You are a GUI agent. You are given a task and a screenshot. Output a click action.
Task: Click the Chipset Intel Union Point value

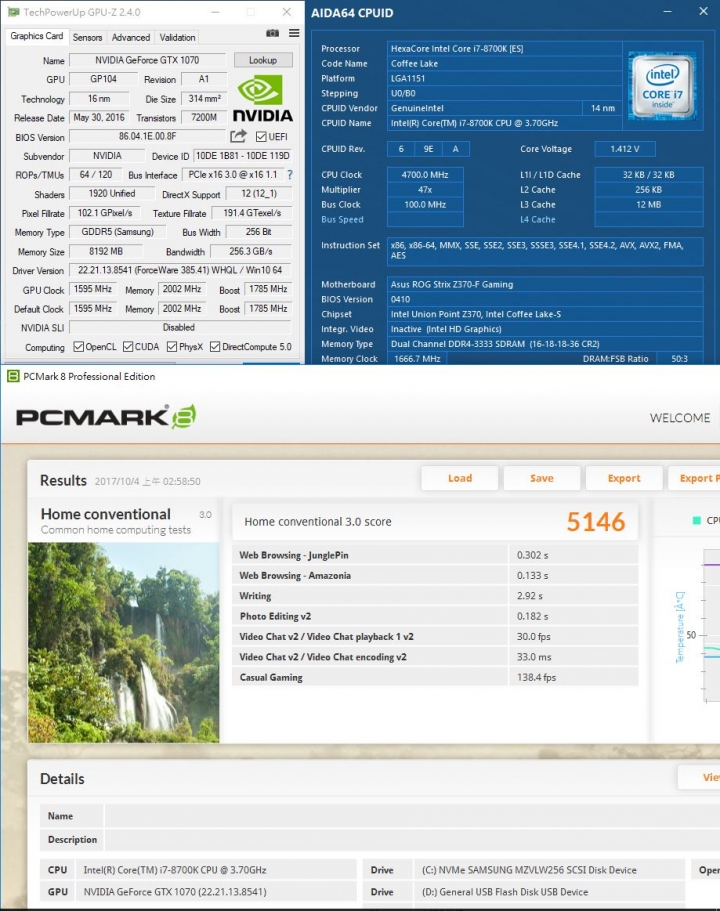pyautogui.click(x=545, y=314)
